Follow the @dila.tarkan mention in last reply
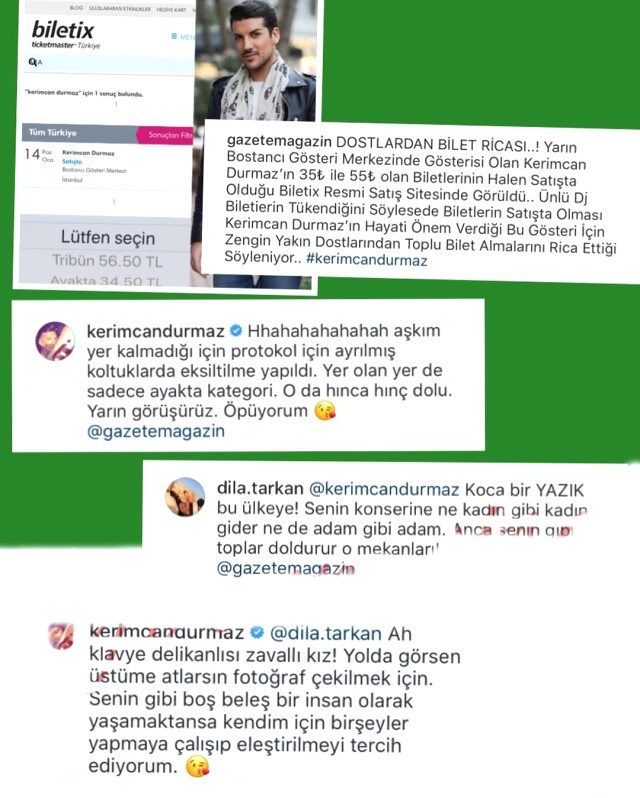Screen dimensions: 640x798 (x=326, y=634)
